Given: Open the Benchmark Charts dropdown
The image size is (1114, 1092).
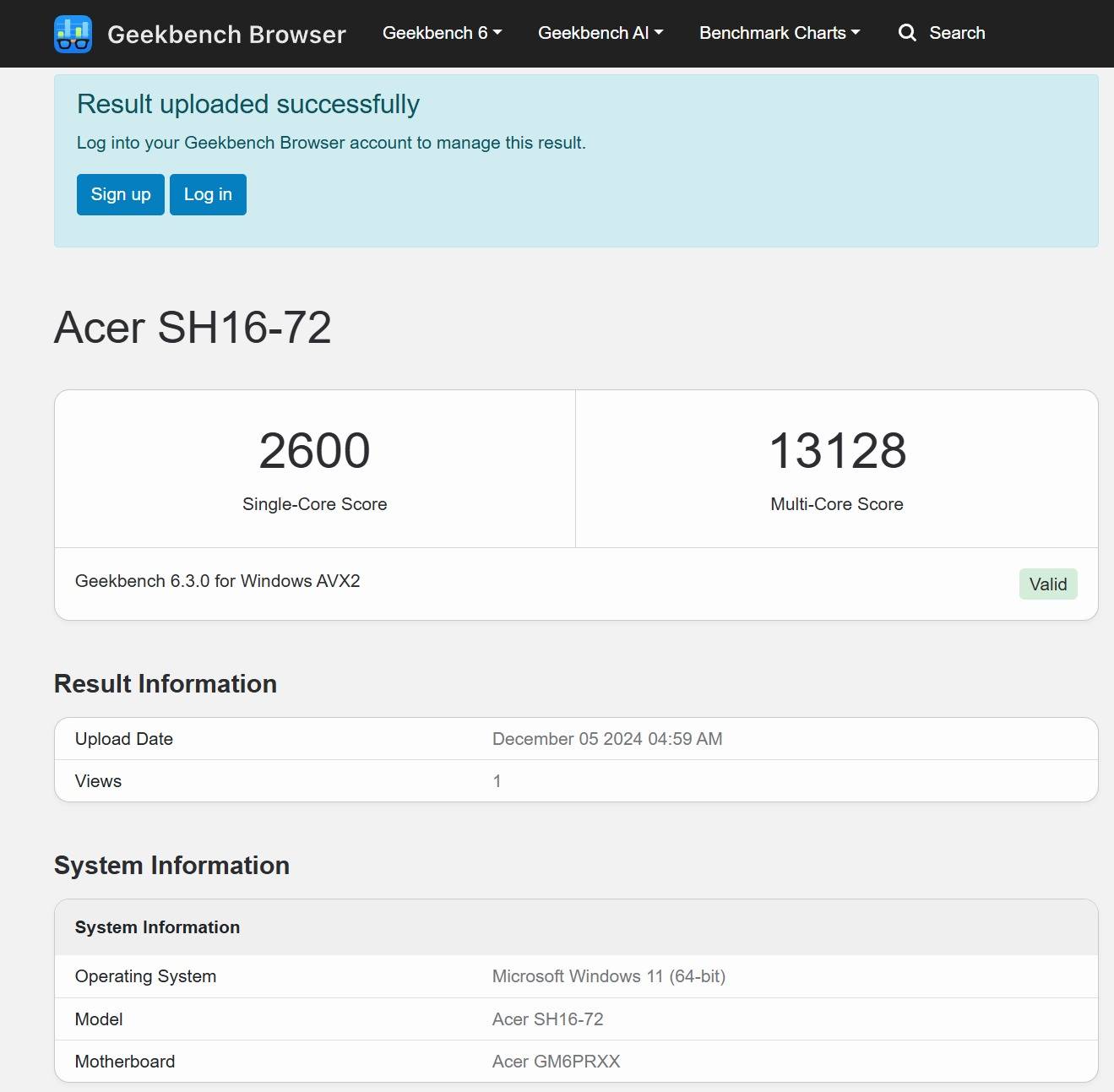Looking at the screenshot, I should [780, 33].
